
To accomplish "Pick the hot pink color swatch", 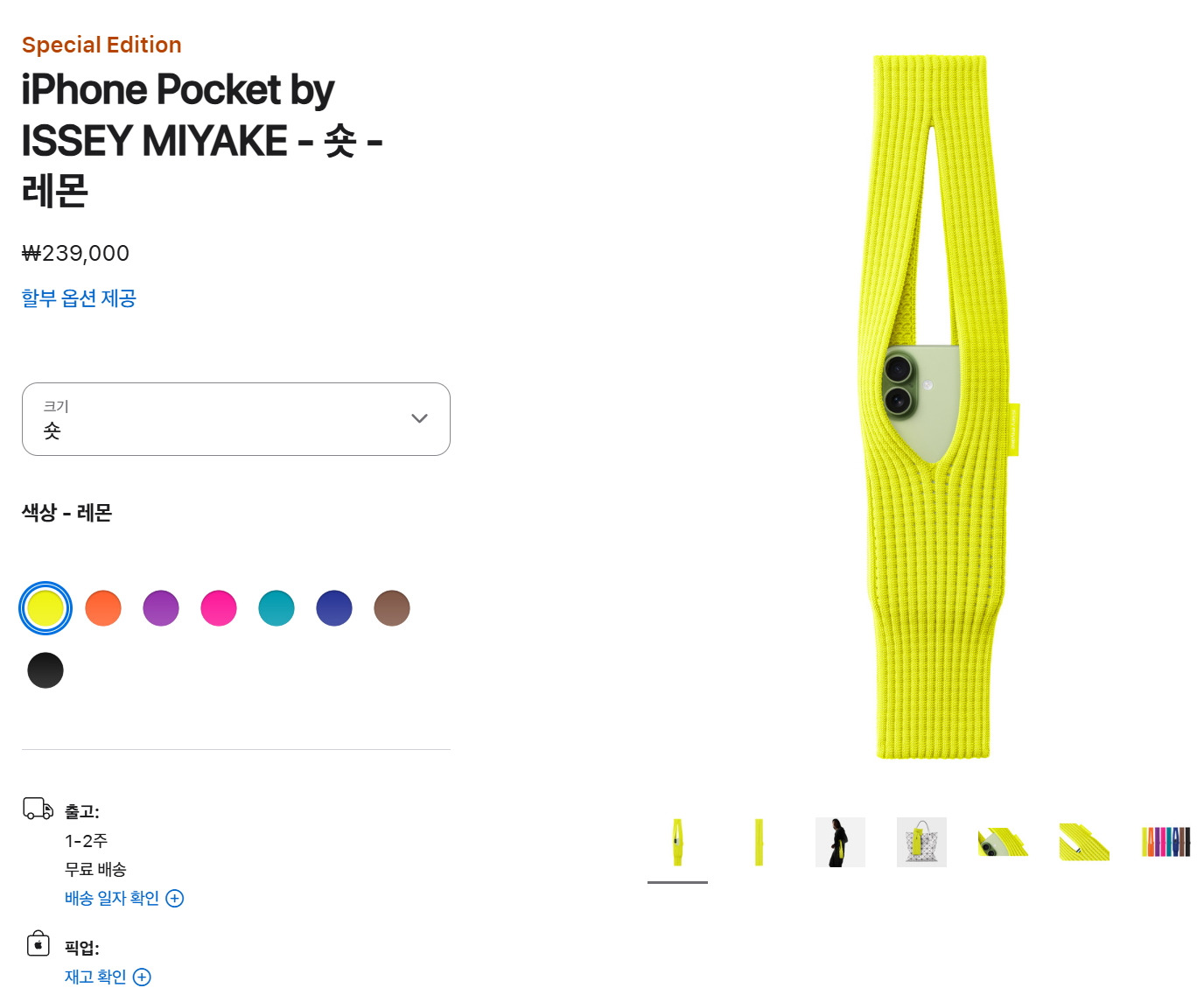I will [219, 608].
